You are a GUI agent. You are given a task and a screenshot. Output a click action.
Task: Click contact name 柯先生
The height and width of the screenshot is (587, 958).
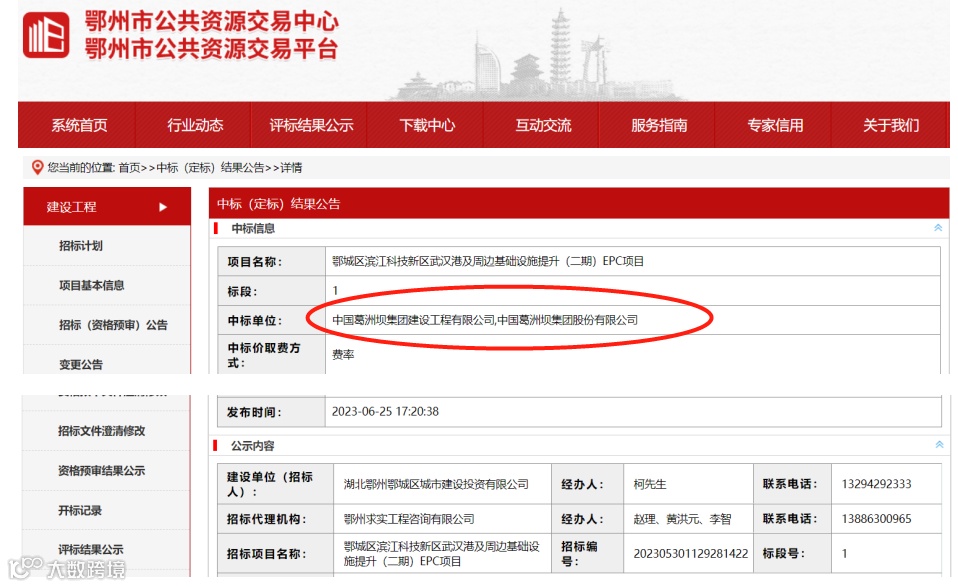649,484
